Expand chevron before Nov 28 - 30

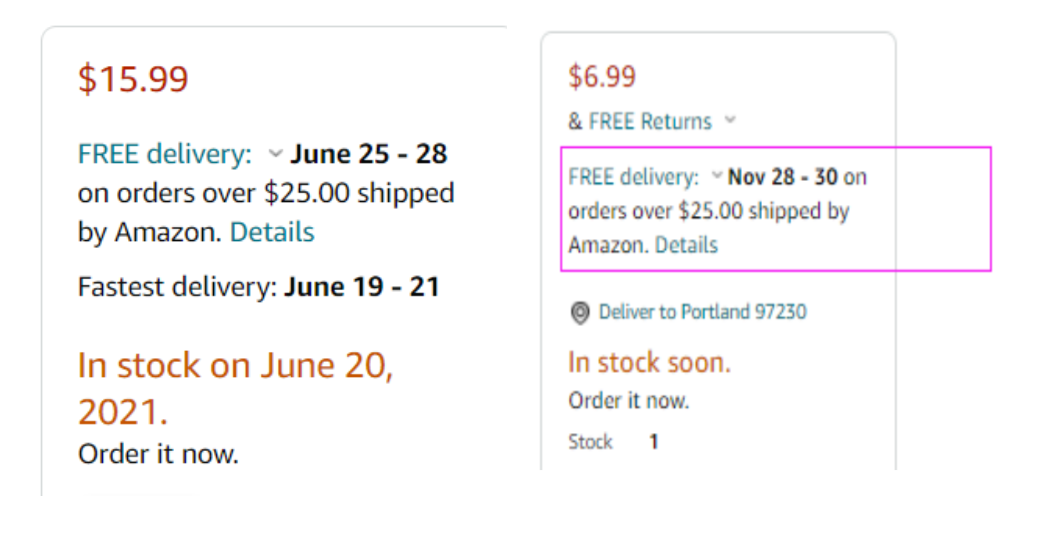click(716, 177)
